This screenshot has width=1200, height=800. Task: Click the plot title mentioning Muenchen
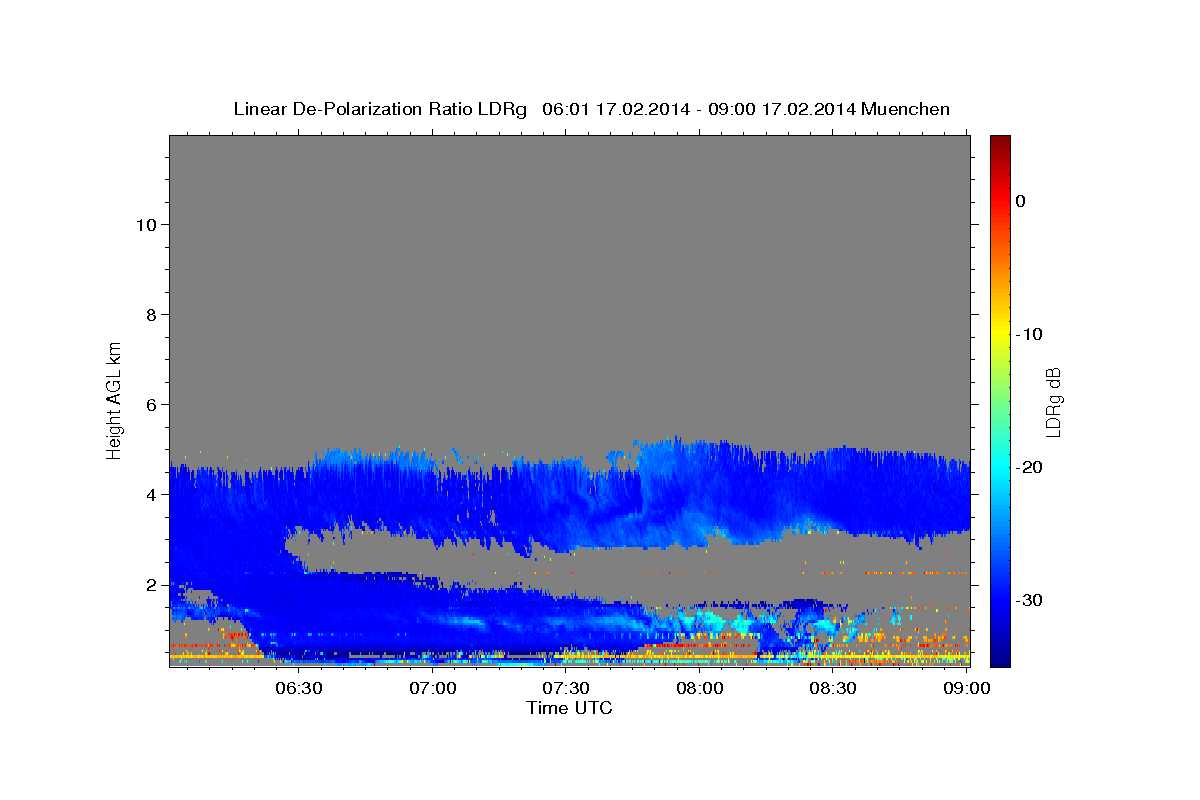coord(591,109)
